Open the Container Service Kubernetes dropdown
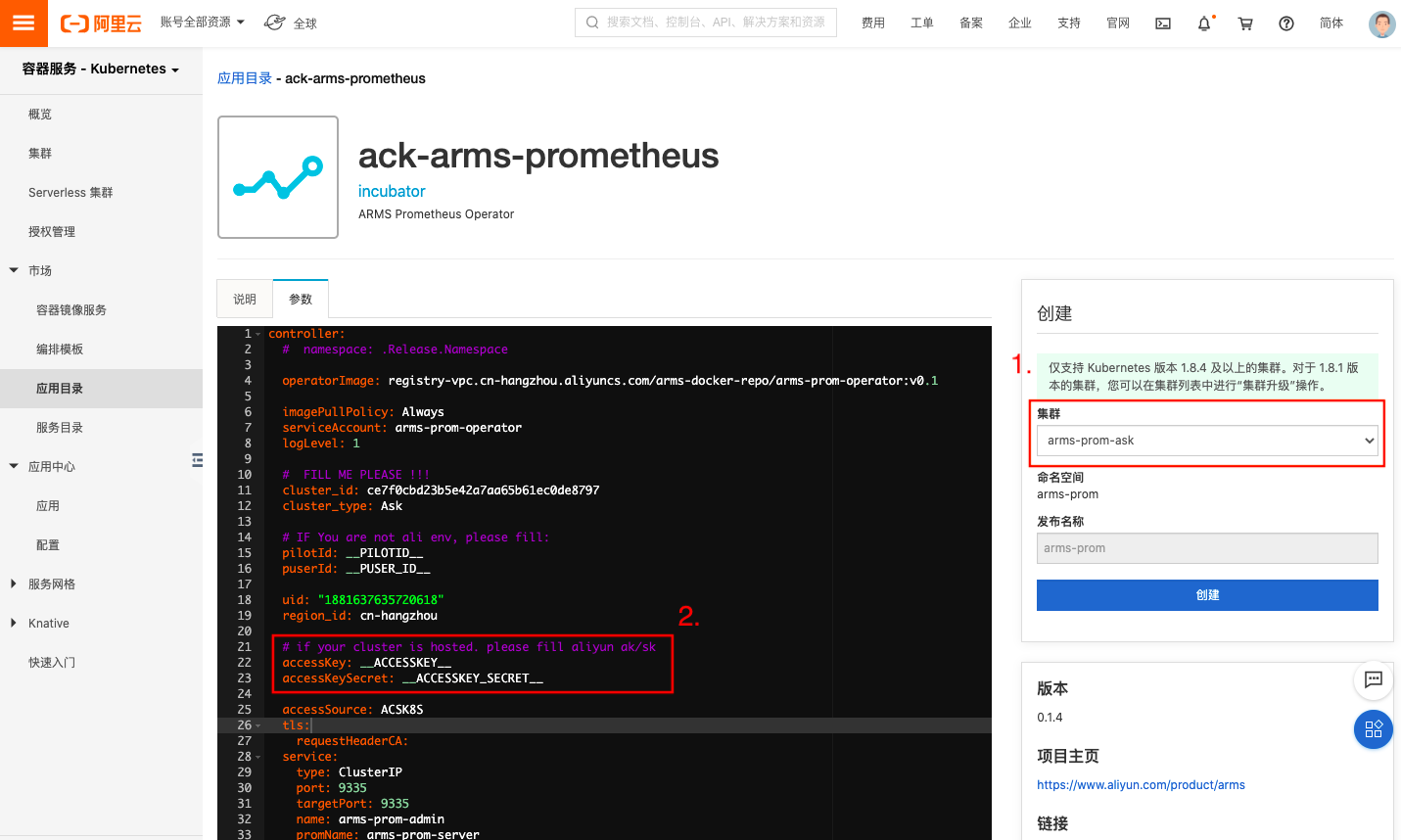Image resolution: width=1401 pixels, height=840 pixels. point(101,69)
